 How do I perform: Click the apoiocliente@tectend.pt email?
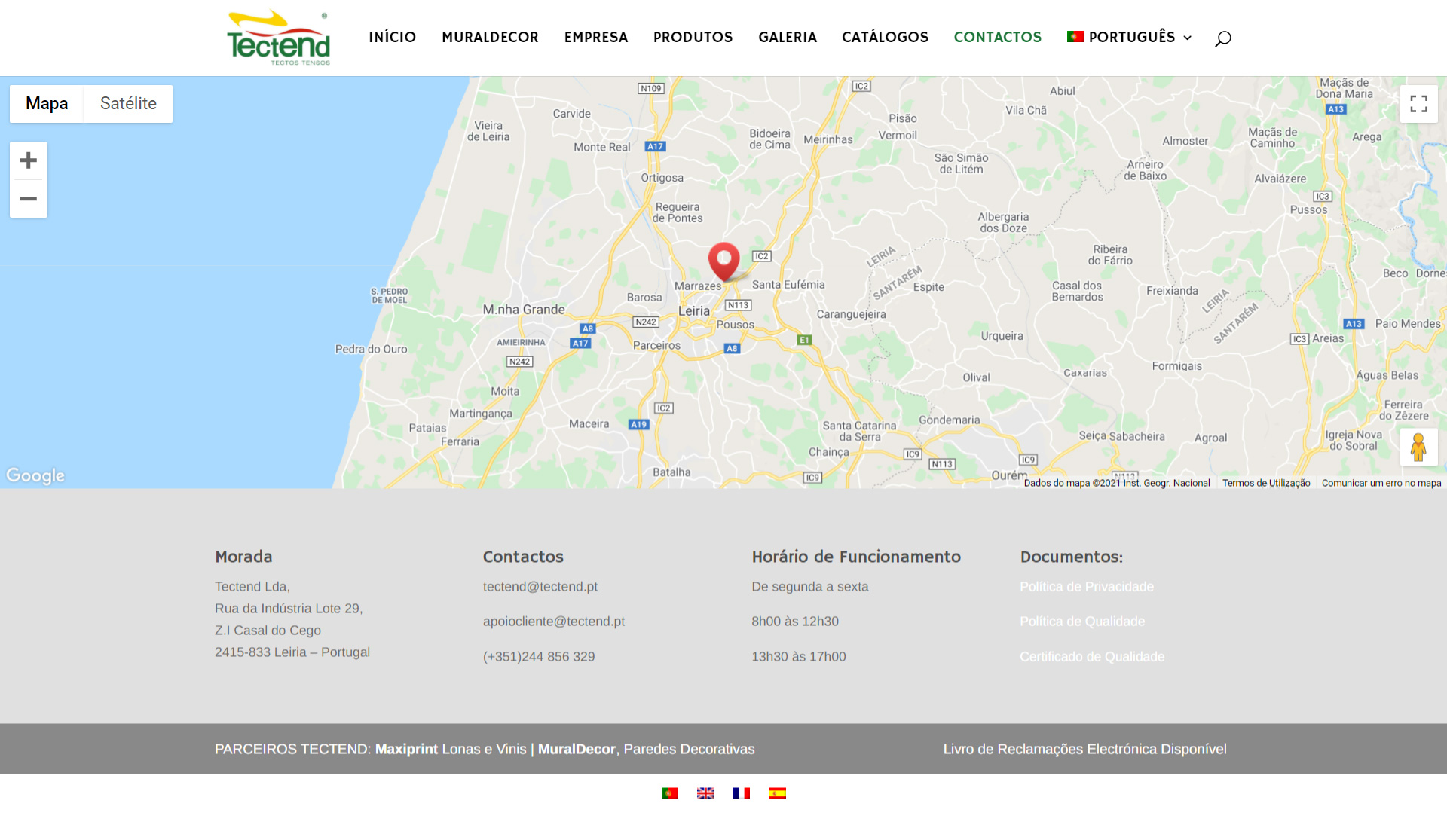pos(553,622)
